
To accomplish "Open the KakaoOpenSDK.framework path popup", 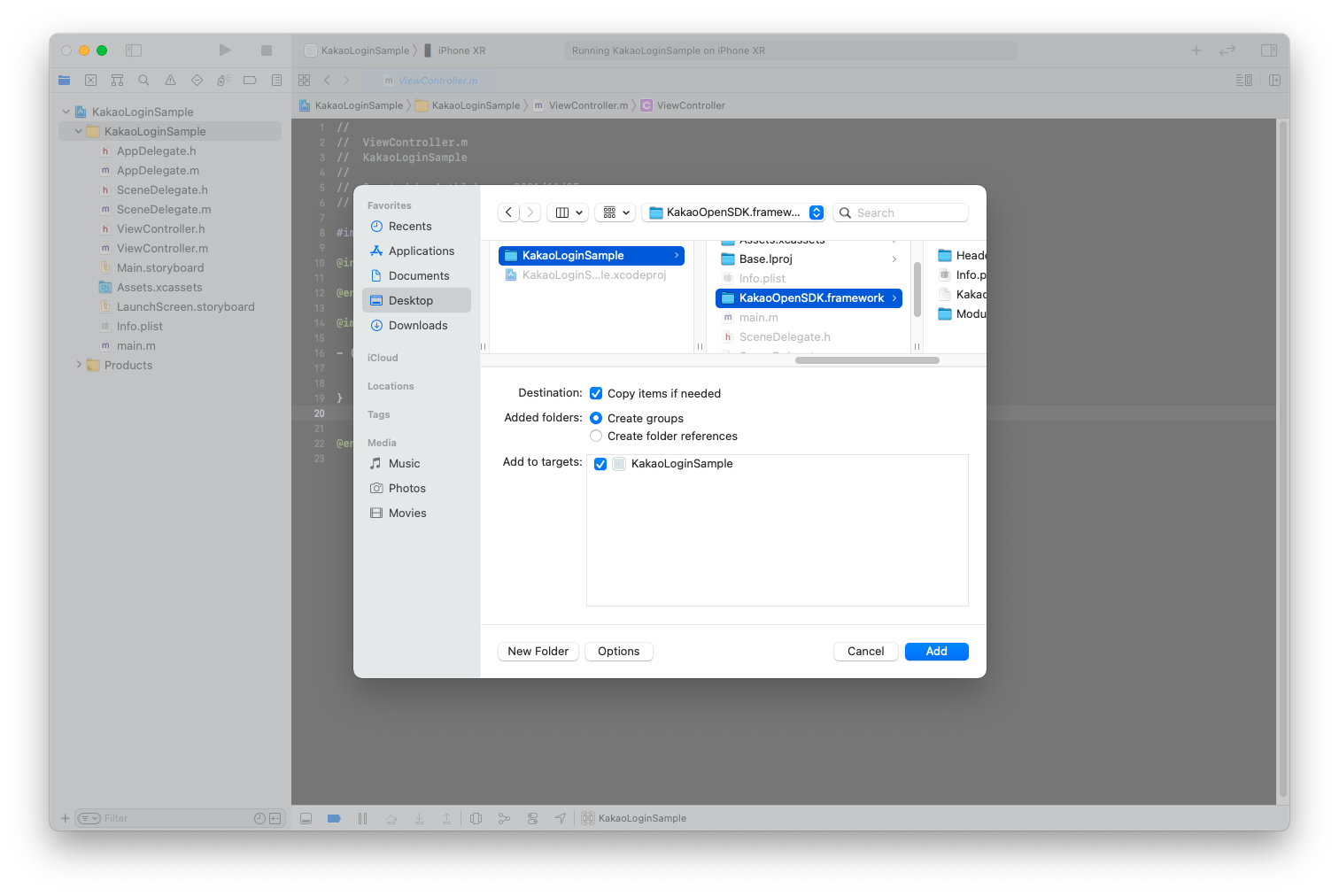I will (733, 212).
